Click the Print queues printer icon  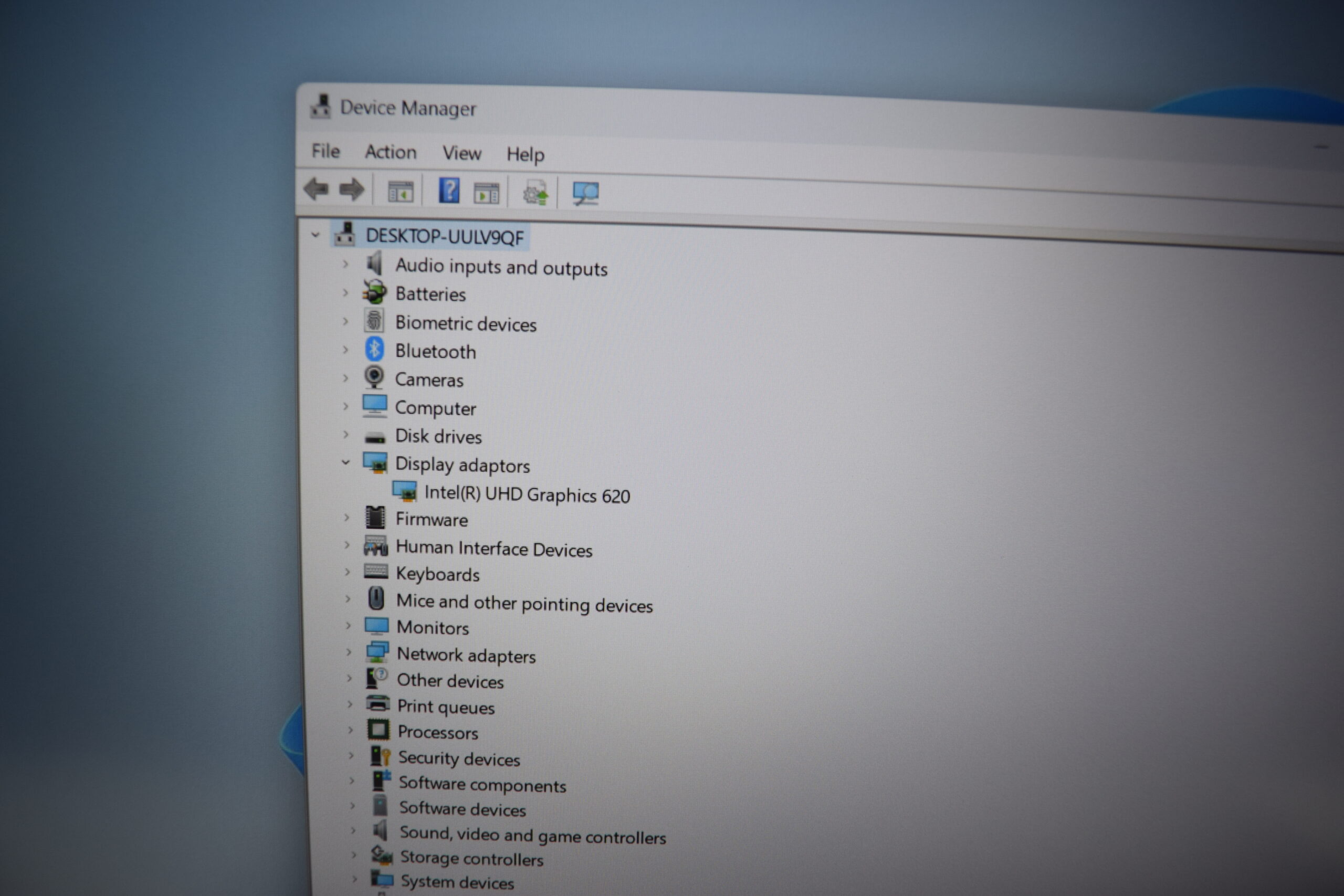tap(379, 704)
